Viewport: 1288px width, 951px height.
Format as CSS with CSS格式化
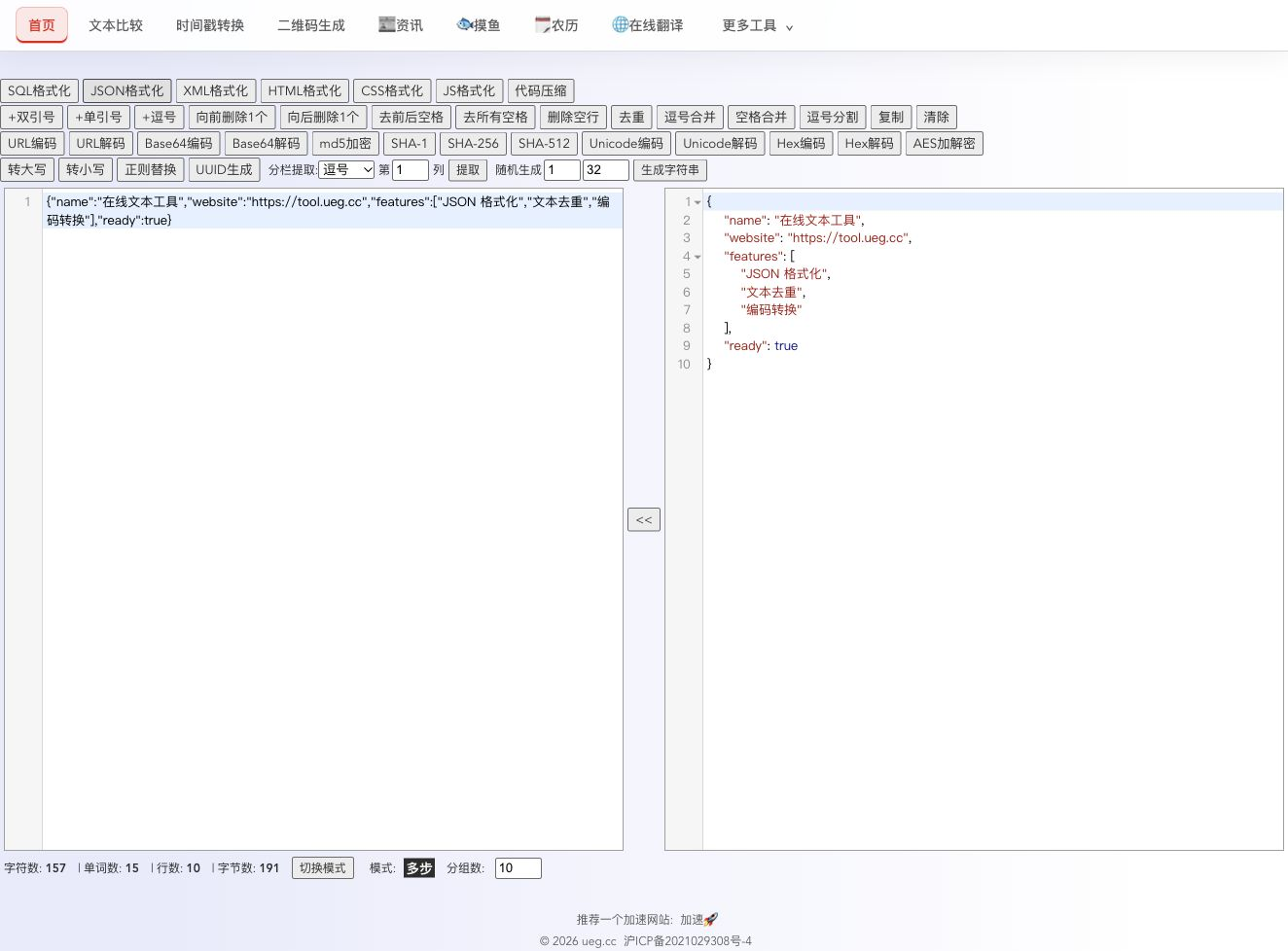392,90
